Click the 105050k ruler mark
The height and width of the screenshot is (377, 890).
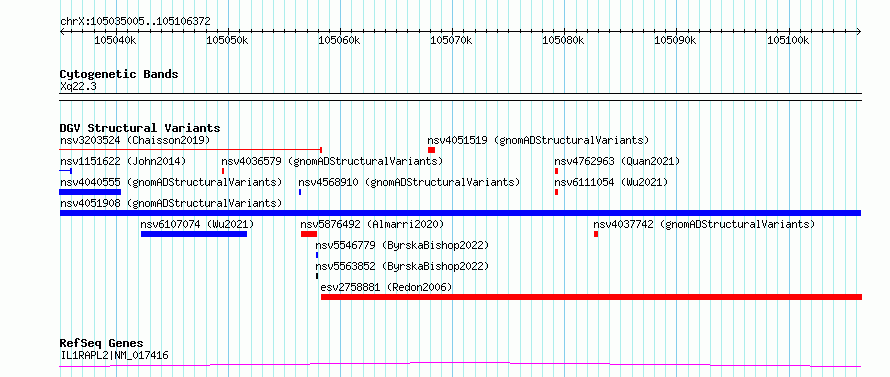(228, 41)
